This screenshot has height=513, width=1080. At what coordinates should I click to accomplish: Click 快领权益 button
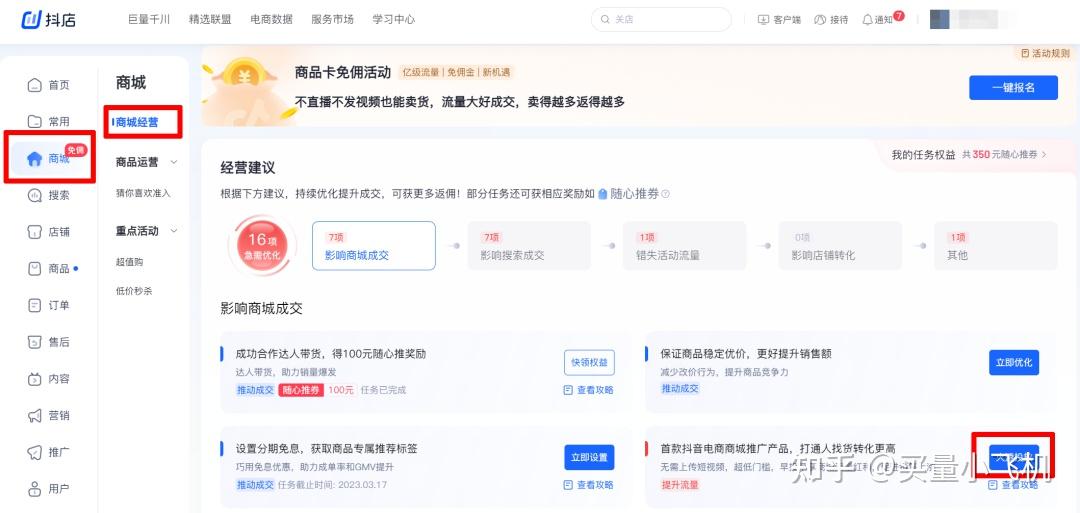coord(590,363)
